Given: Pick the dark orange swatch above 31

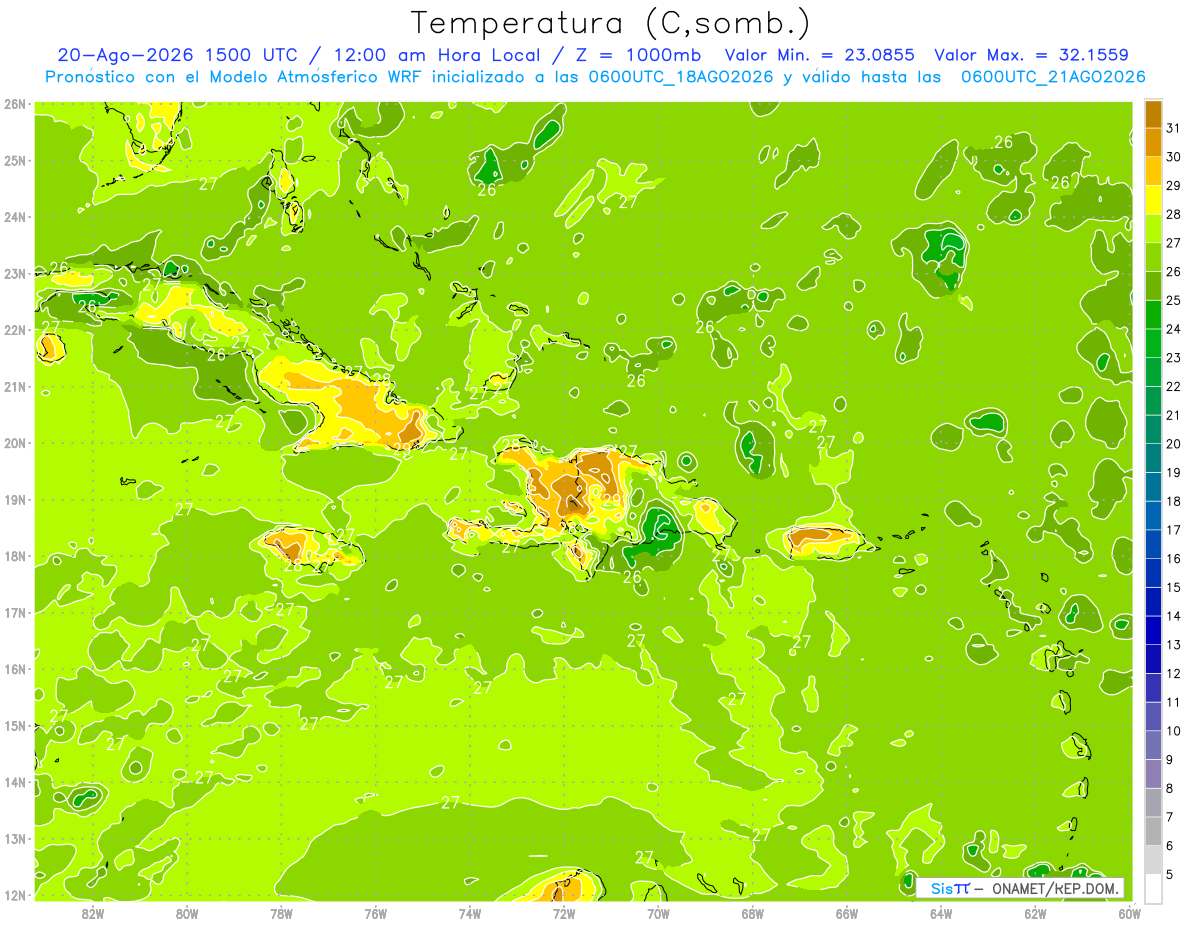Looking at the screenshot, I should coord(1153,115).
